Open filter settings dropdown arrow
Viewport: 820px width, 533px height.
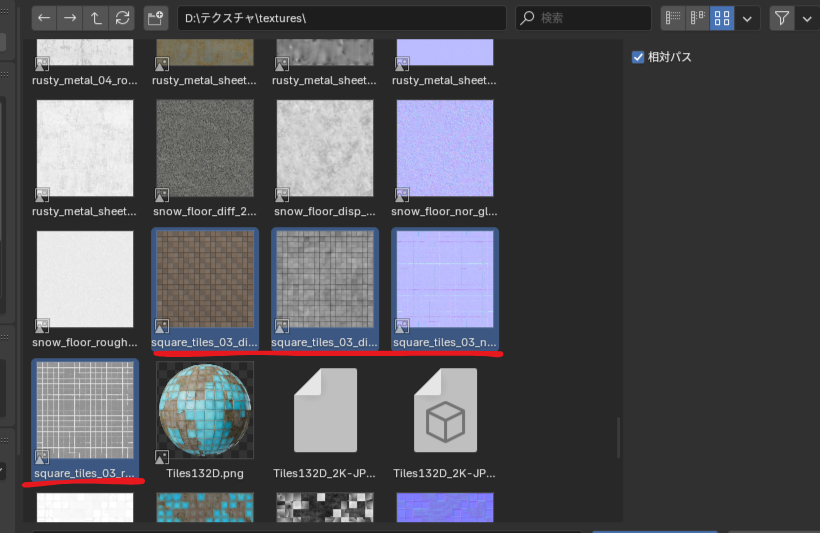[x=807, y=18]
